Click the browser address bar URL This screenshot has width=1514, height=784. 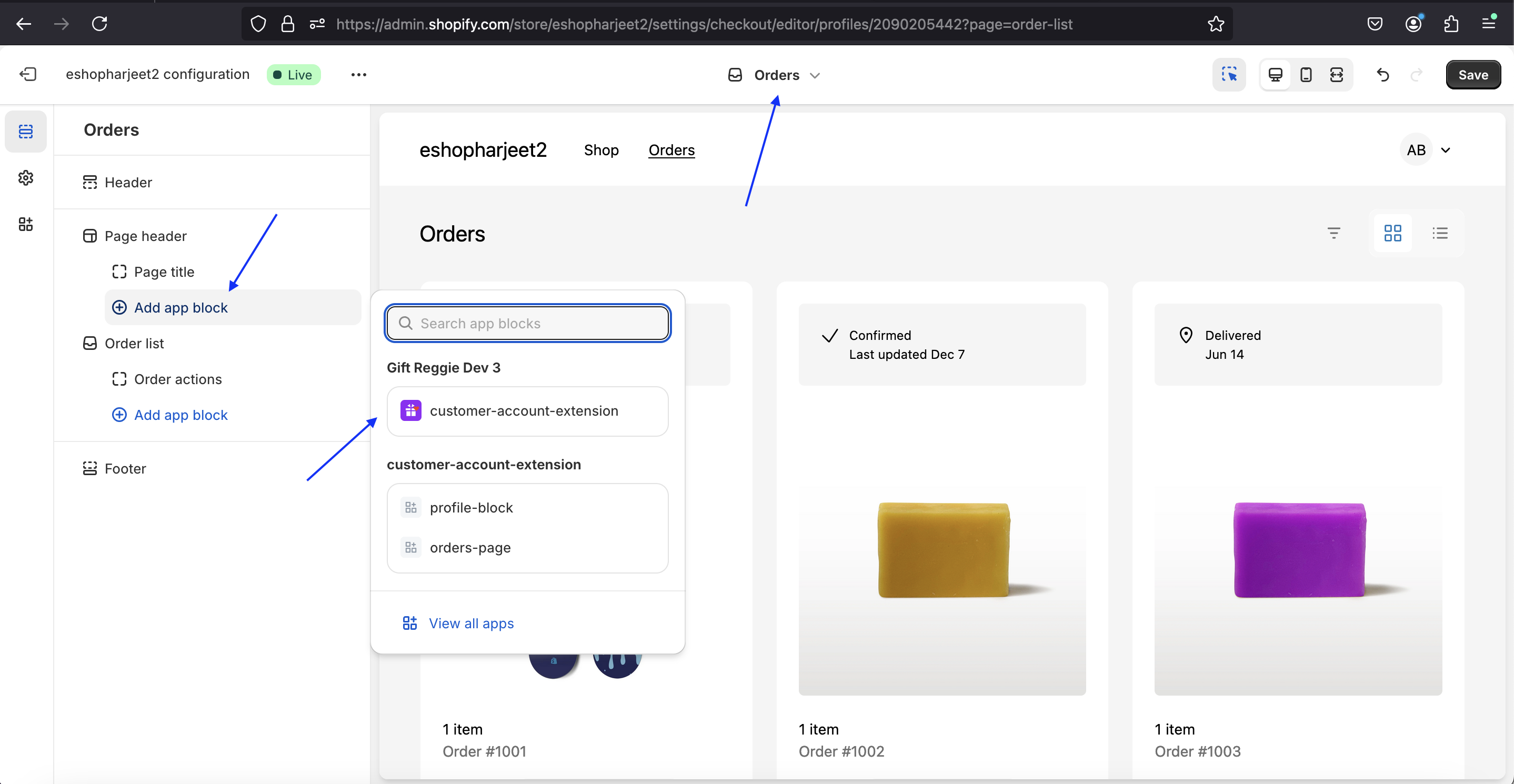coord(704,24)
